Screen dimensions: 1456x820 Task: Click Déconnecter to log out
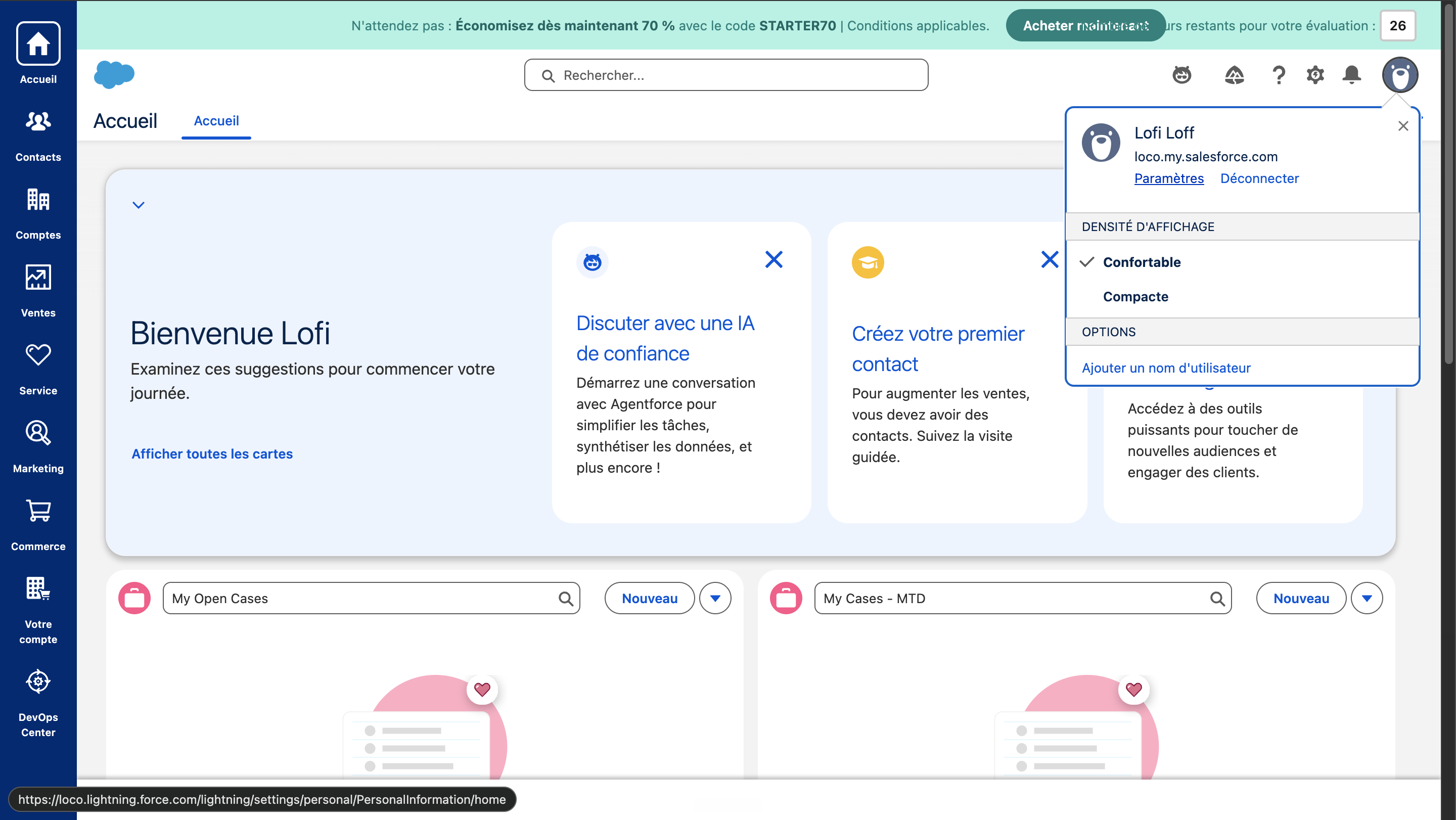coord(1259,178)
